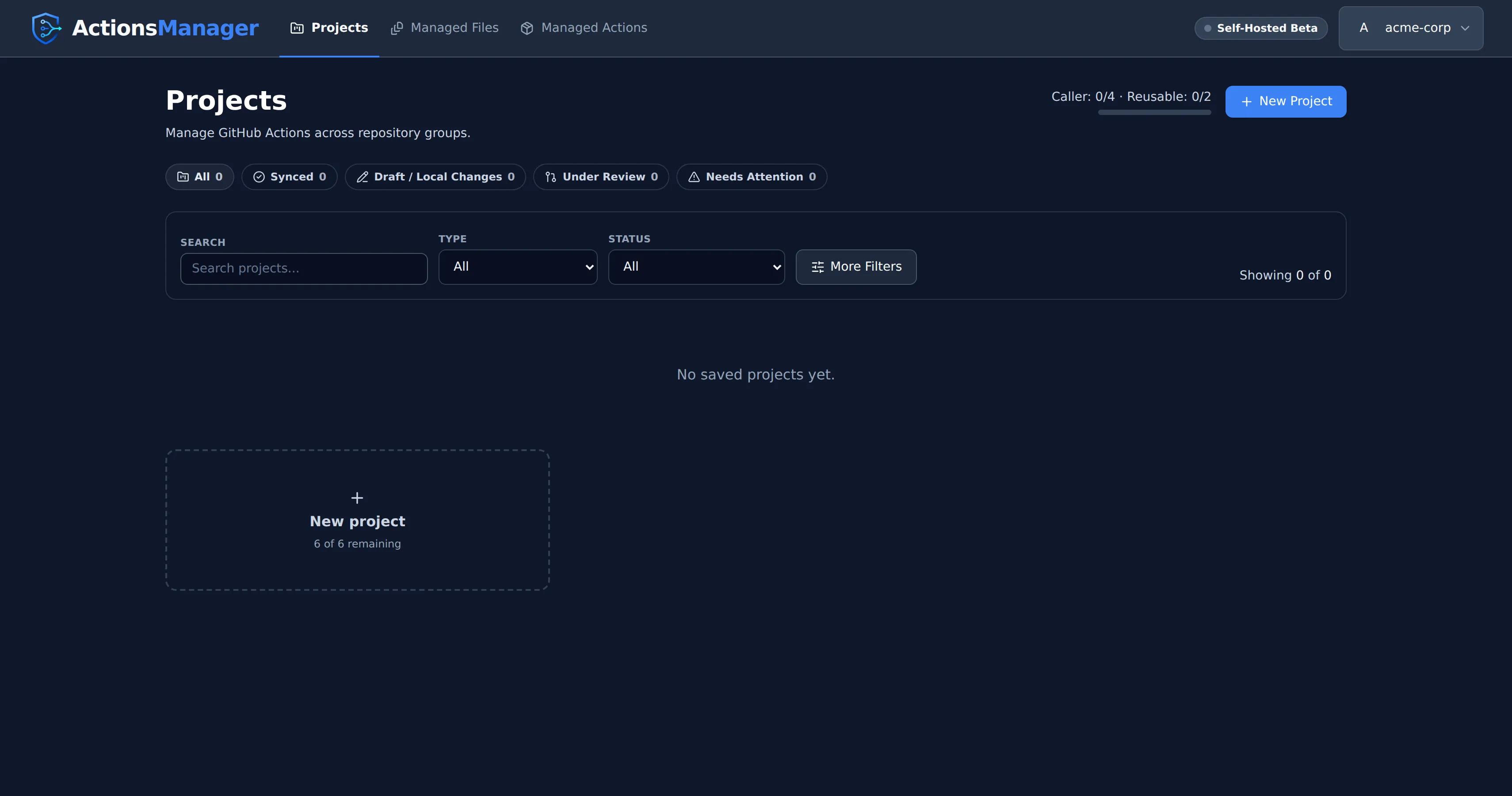
Task: Click the plus icon in New Project button
Action: pos(1247,102)
